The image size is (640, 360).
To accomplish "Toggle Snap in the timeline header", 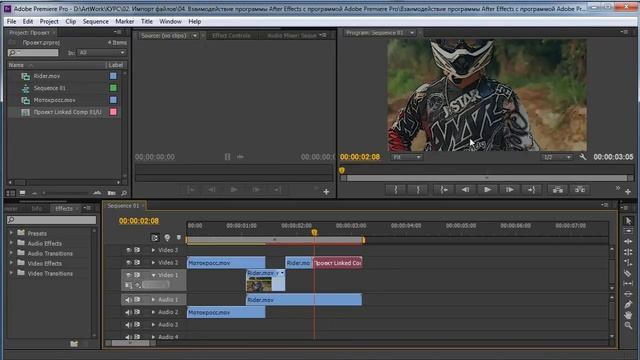I will coord(155,238).
